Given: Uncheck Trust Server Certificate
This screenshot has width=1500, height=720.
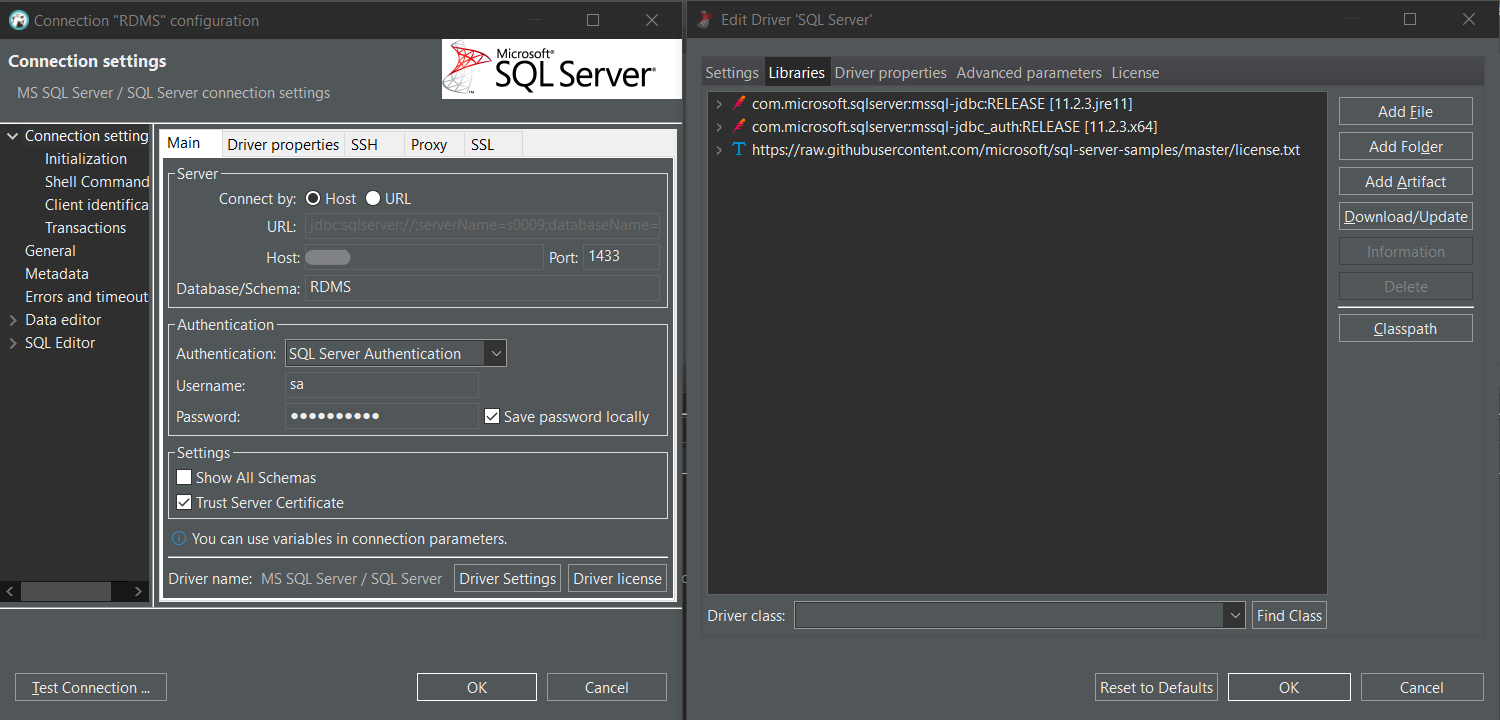Looking at the screenshot, I should 183,501.
